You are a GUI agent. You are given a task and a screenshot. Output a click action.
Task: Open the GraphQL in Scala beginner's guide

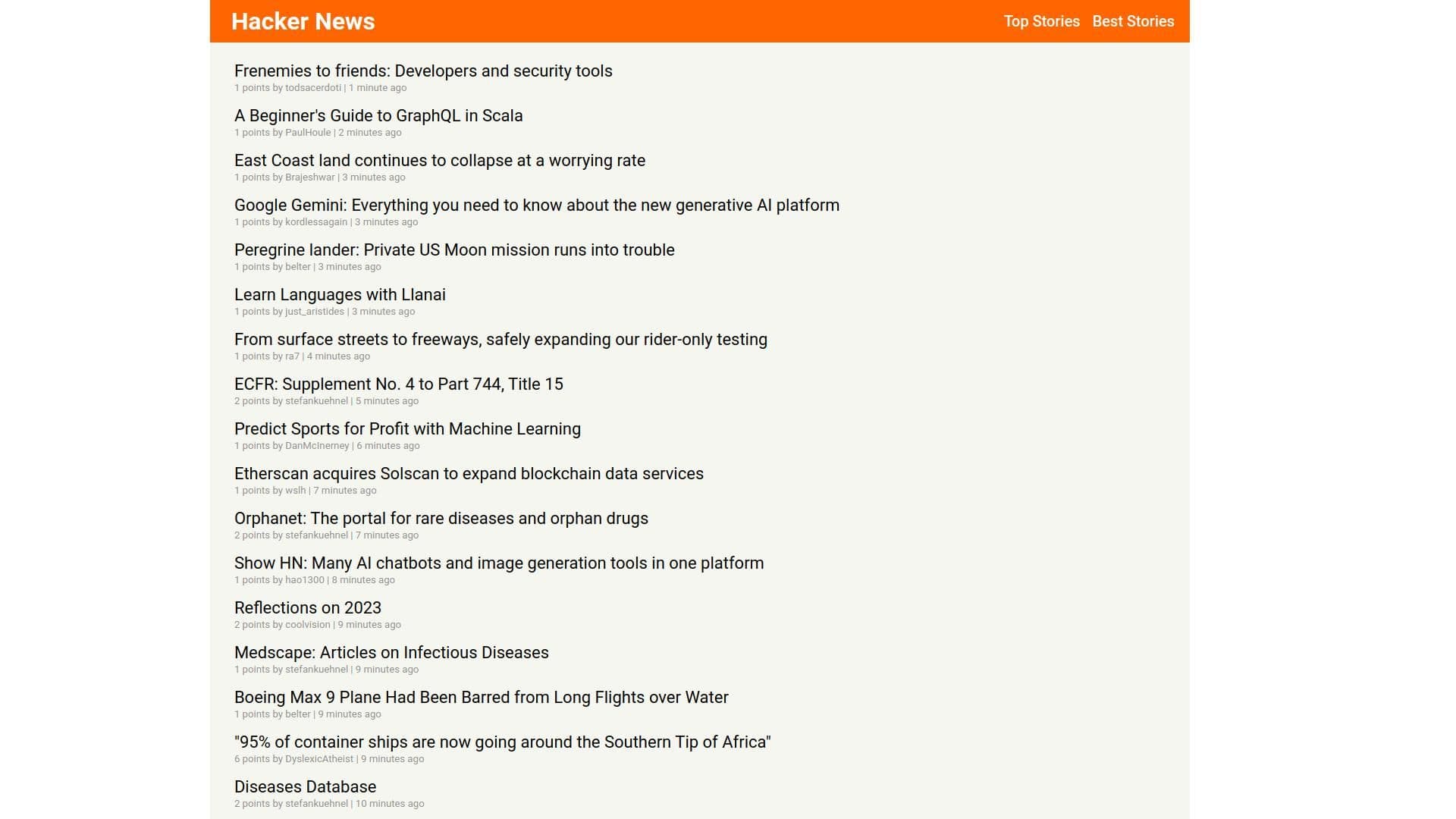(378, 116)
